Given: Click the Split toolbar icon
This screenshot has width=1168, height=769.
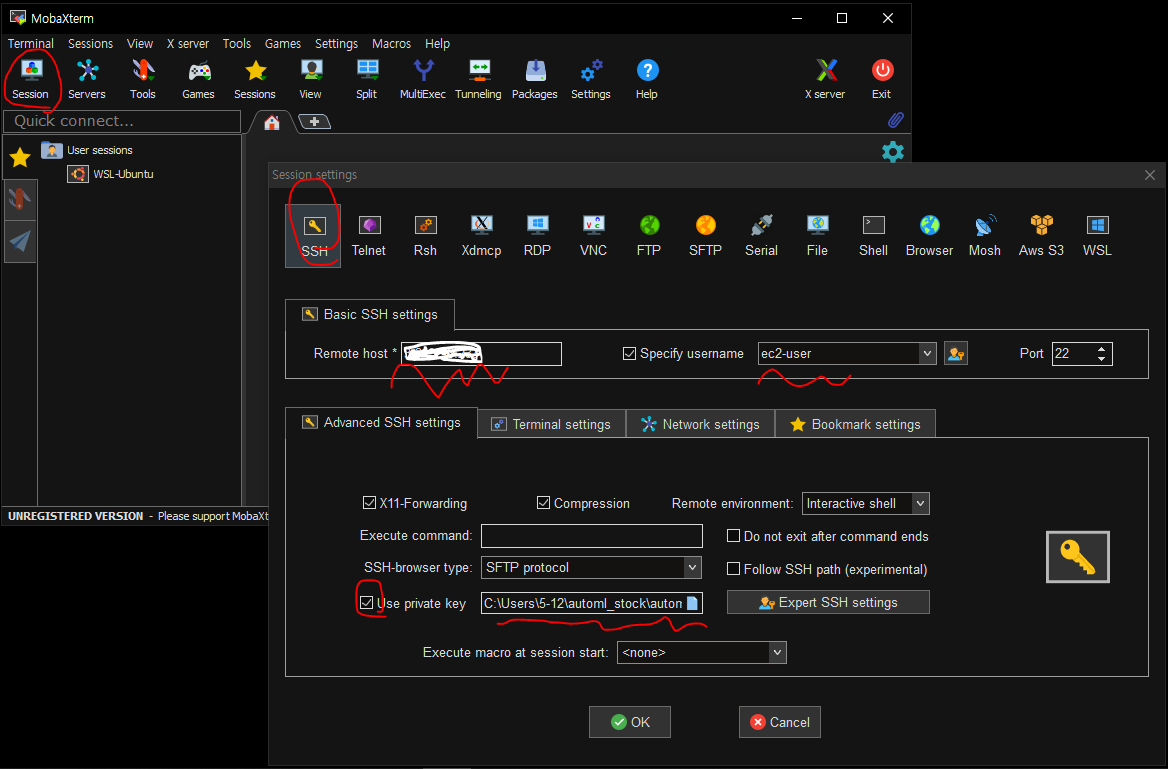Looking at the screenshot, I should click(366, 79).
